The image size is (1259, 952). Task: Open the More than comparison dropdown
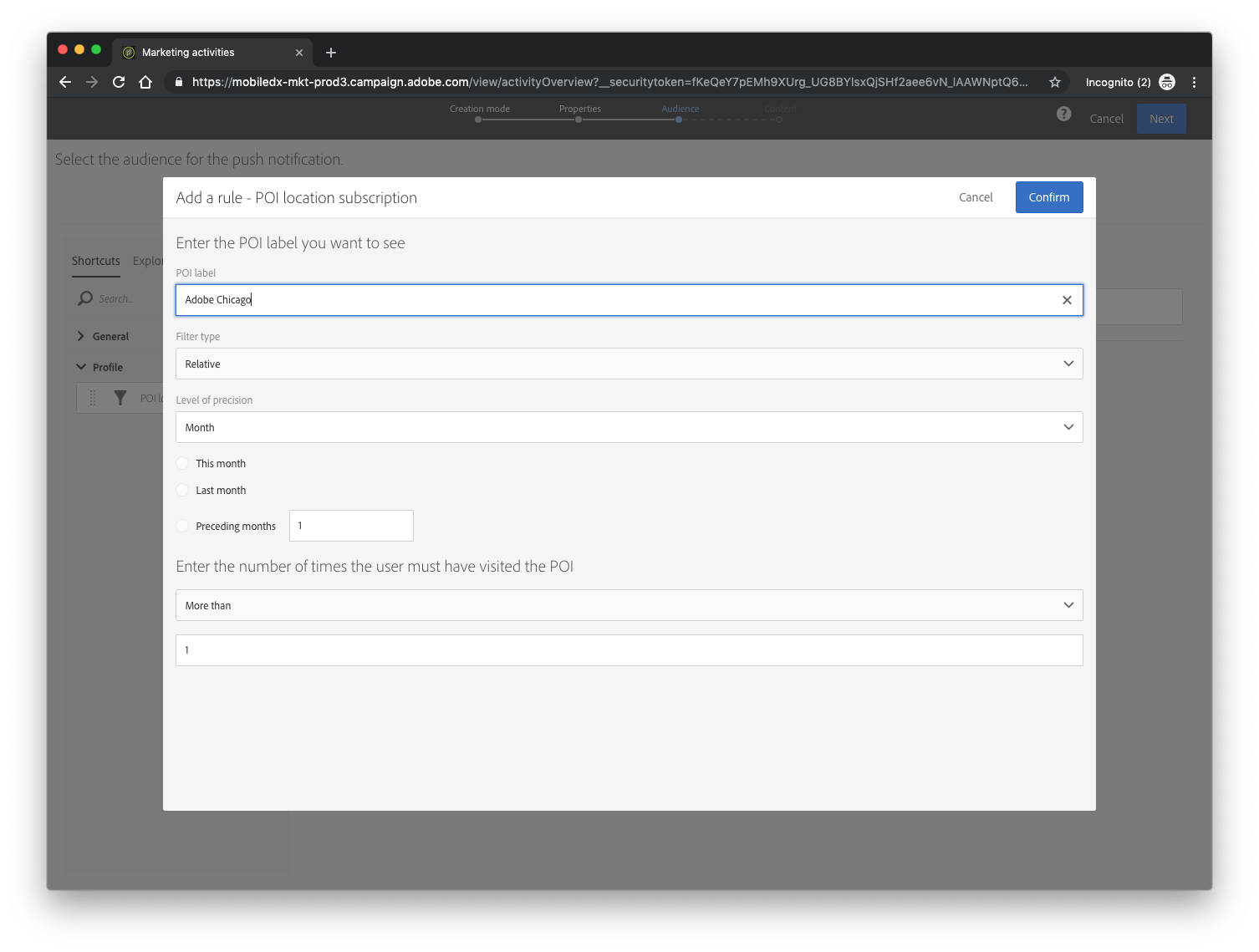(x=629, y=605)
